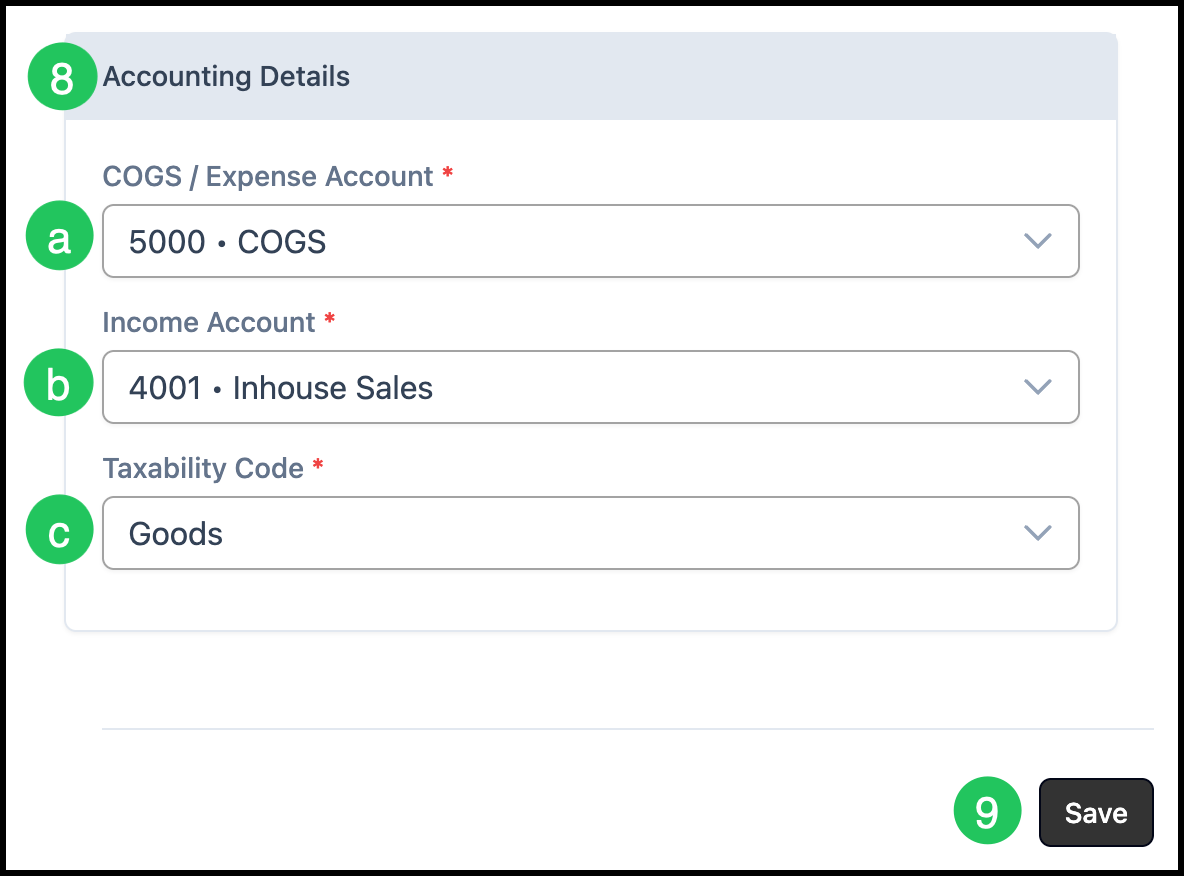The height and width of the screenshot is (876, 1184).
Task: Click the chevron arrow in COGS / Expense Account field
Action: tap(1038, 241)
